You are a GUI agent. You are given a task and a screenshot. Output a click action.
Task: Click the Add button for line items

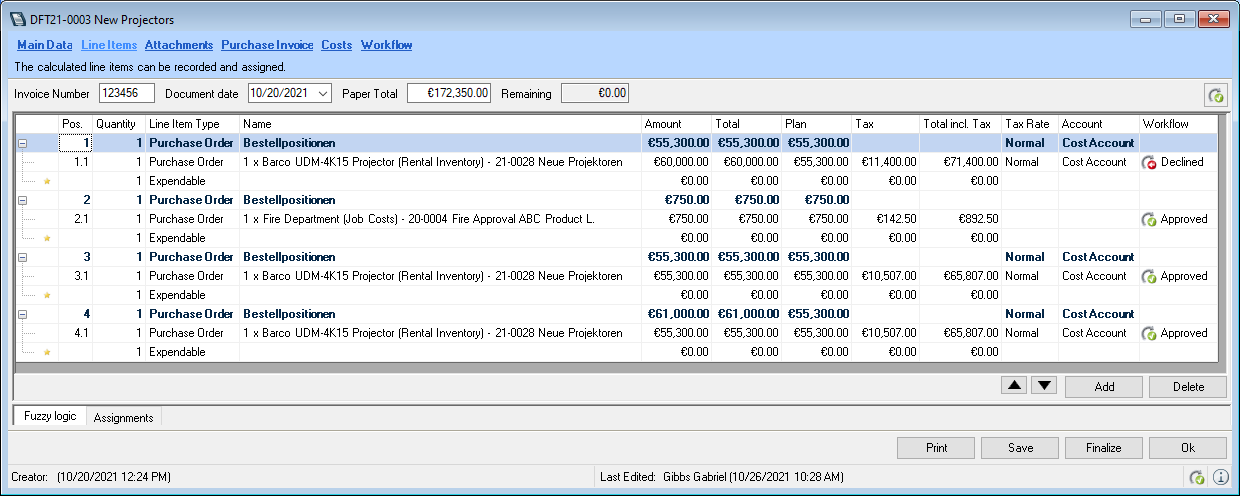pos(1103,387)
